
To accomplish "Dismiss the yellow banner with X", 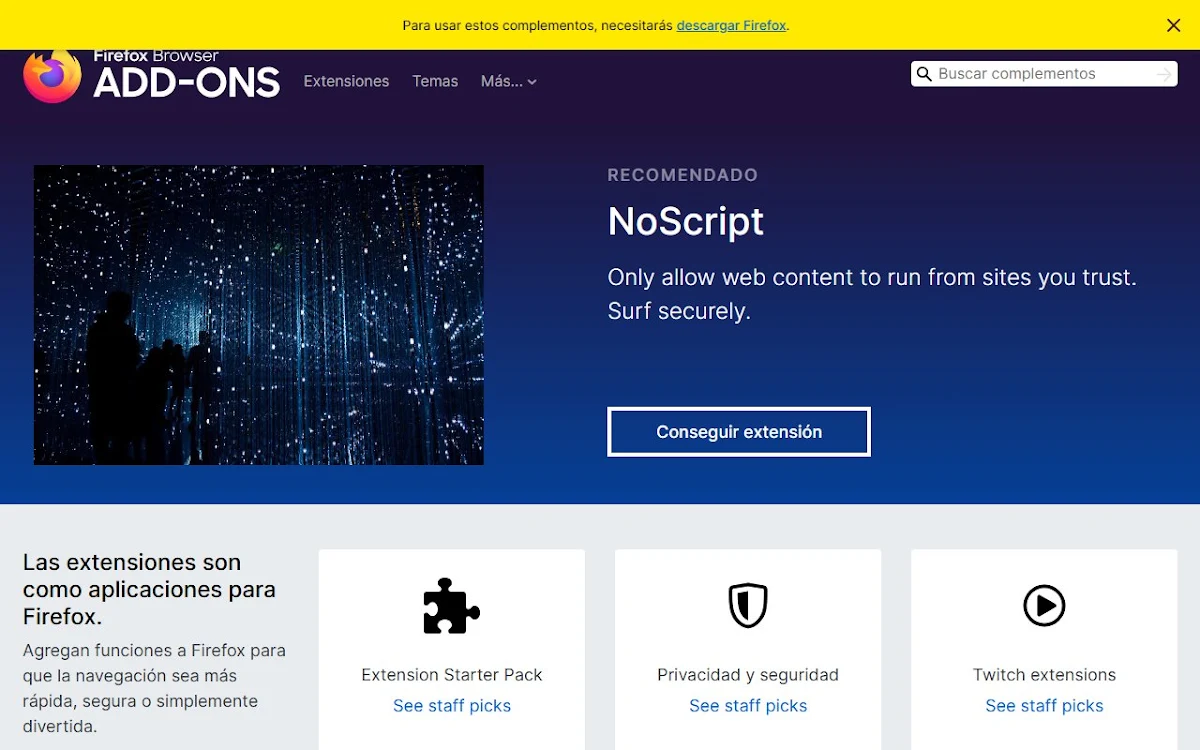I will pos(1174,25).
